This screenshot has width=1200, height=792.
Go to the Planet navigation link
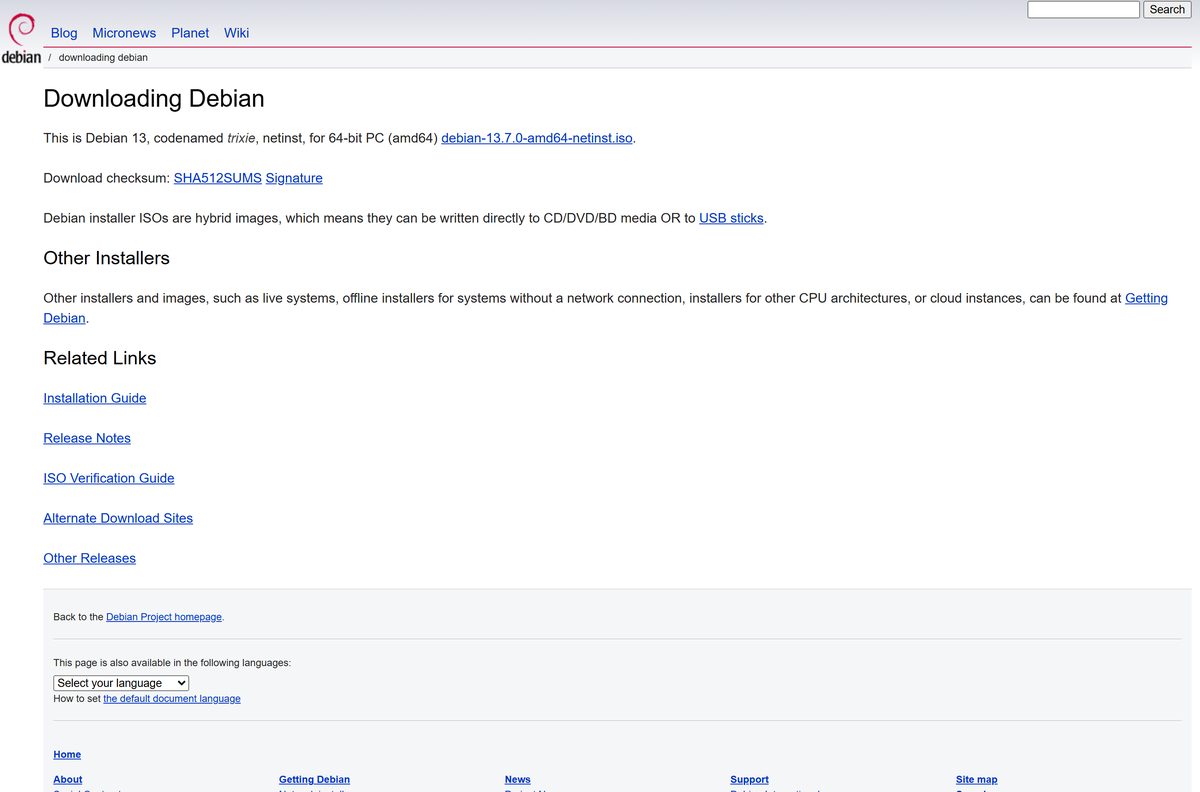pyautogui.click(x=190, y=33)
